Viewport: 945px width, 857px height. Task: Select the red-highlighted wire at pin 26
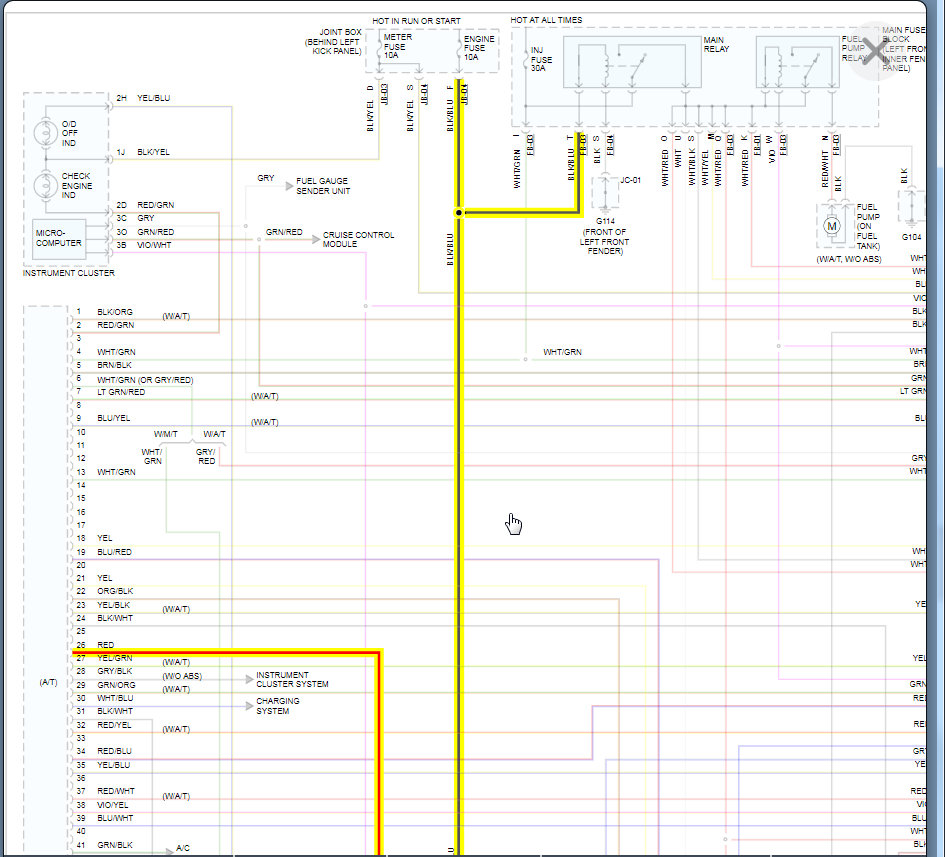(227, 651)
